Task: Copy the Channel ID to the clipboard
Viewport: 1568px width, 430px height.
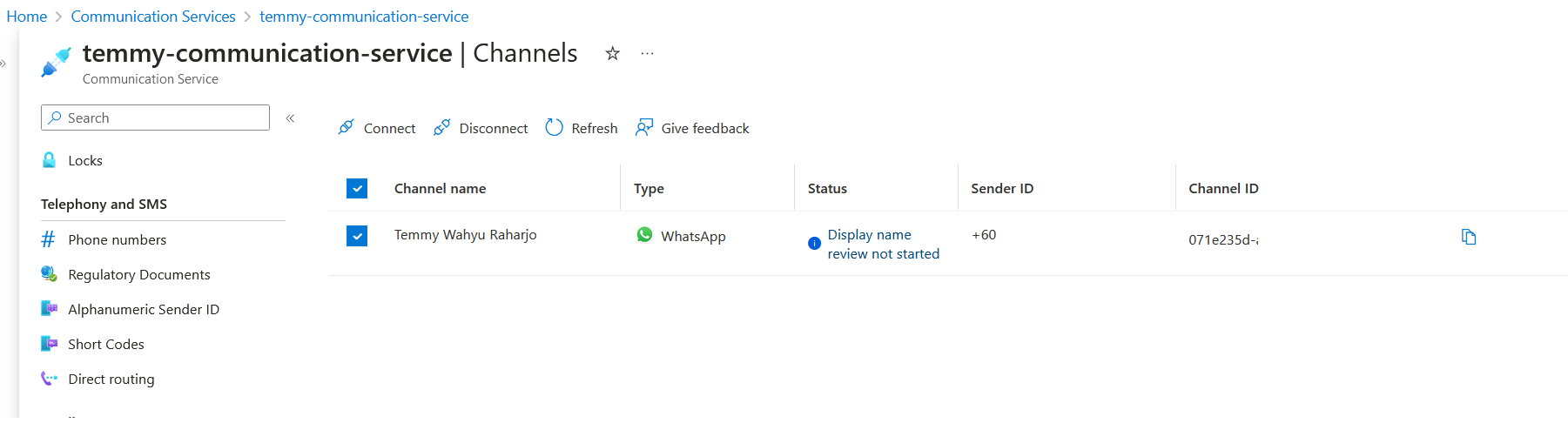Action: click(x=1469, y=237)
